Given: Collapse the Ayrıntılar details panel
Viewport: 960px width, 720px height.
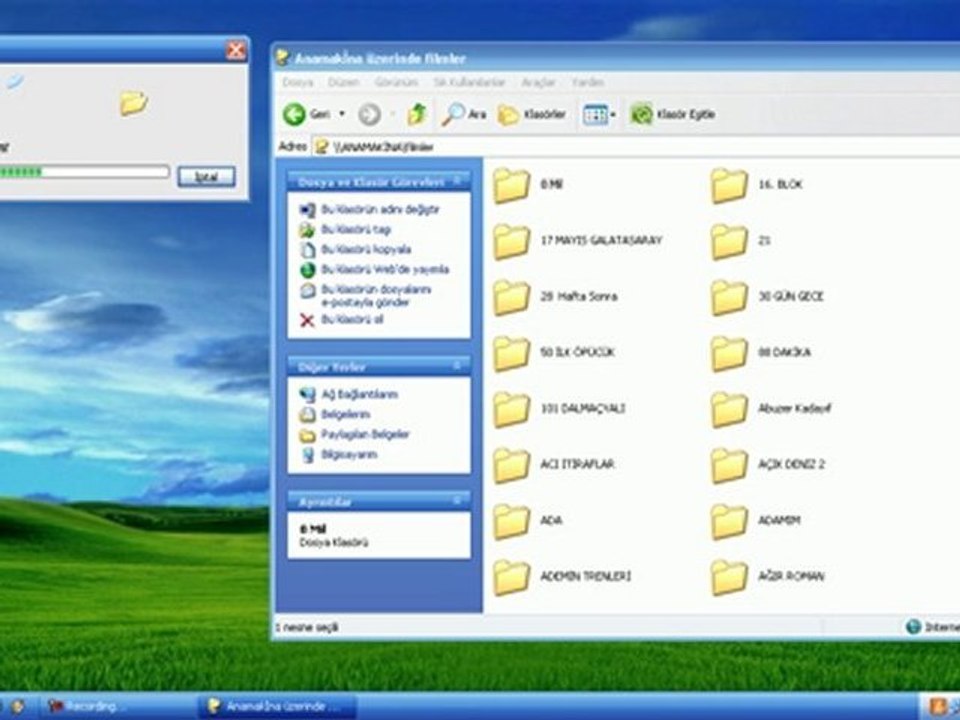Looking at the screenshot, I should tap(457, 501).
